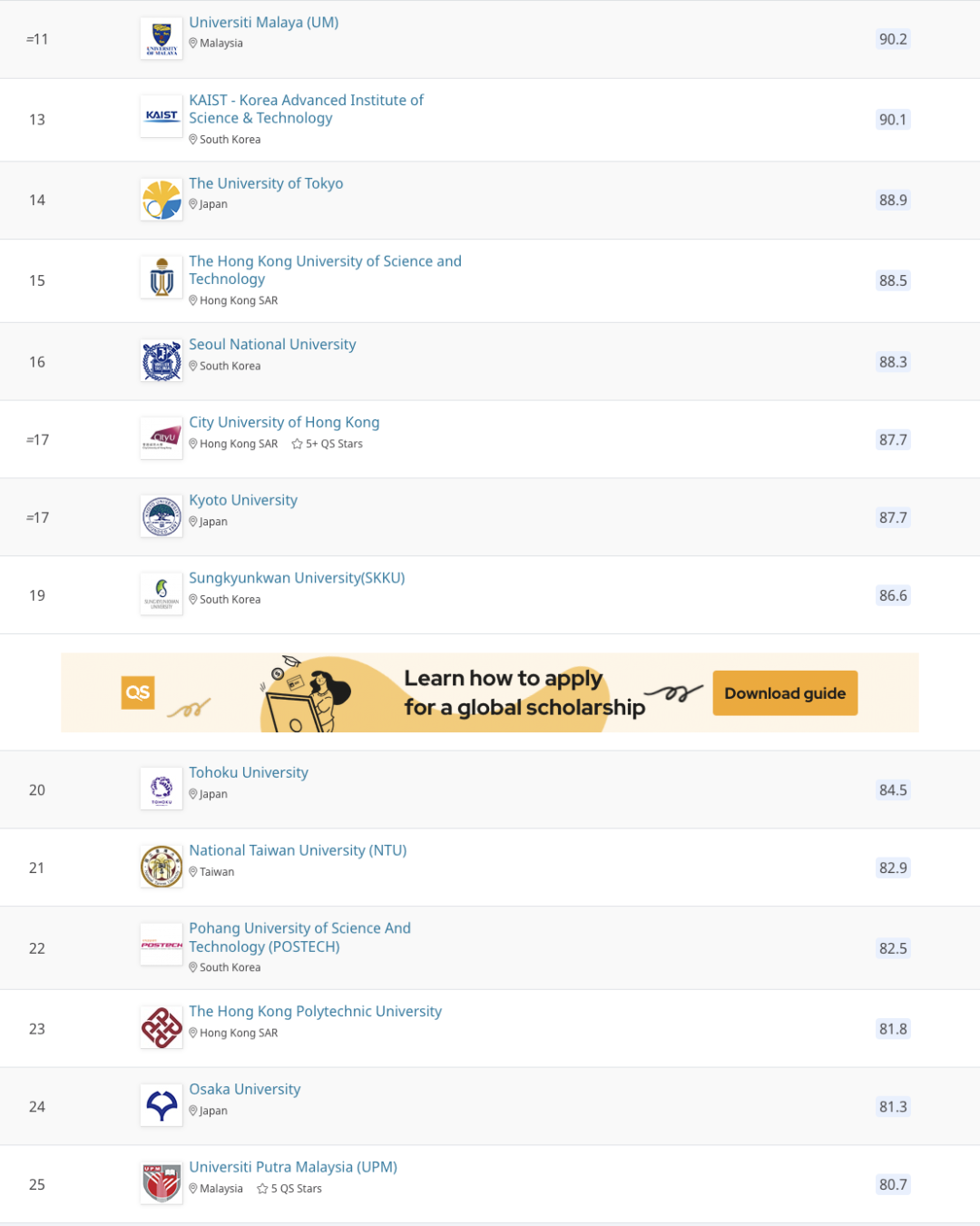
Task: Click the City University of Hong Kong logo
Action: click(162, 439)
